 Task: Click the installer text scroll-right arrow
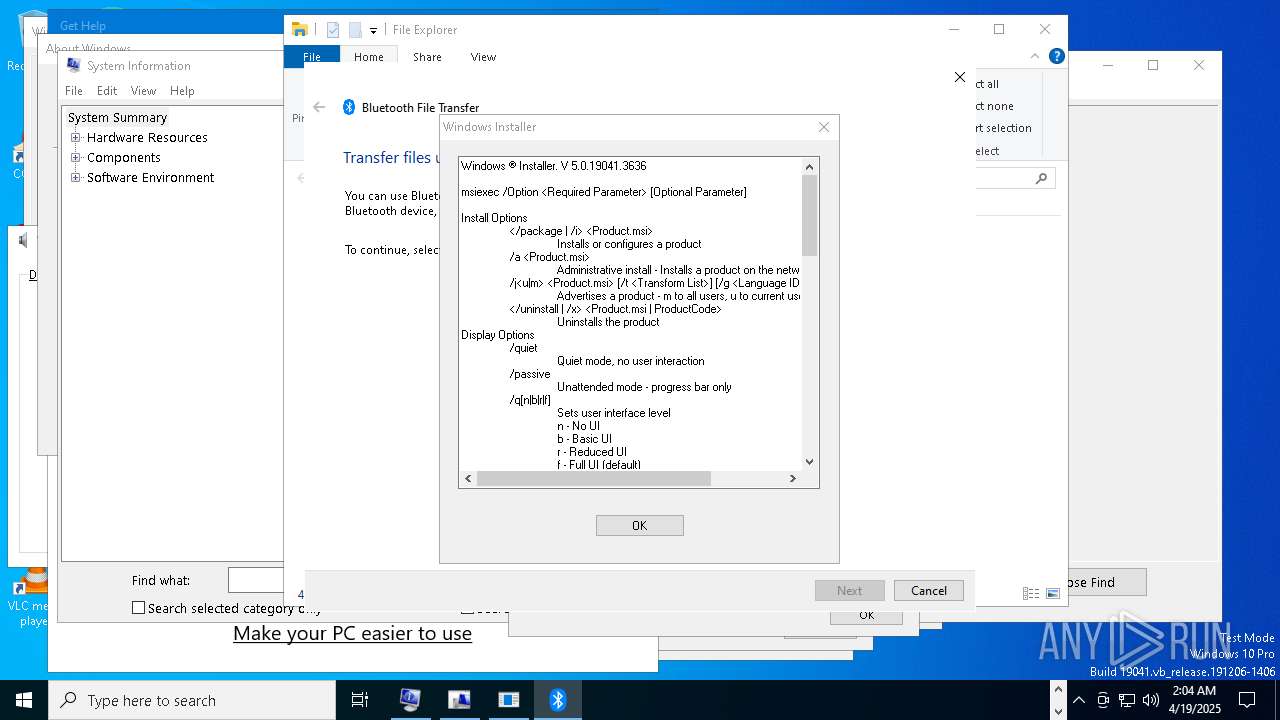pyautogui.click(x=793, y=479)
